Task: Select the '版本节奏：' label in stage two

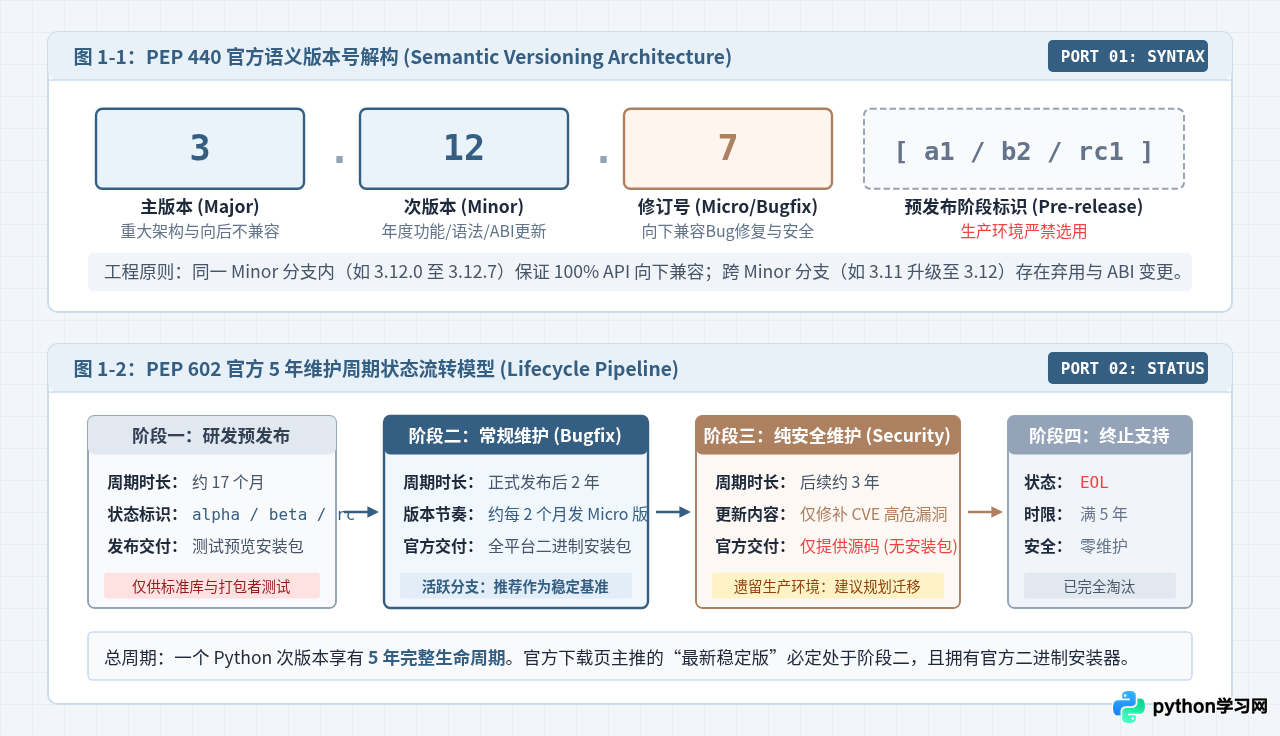Action: (x=442, y=514)
